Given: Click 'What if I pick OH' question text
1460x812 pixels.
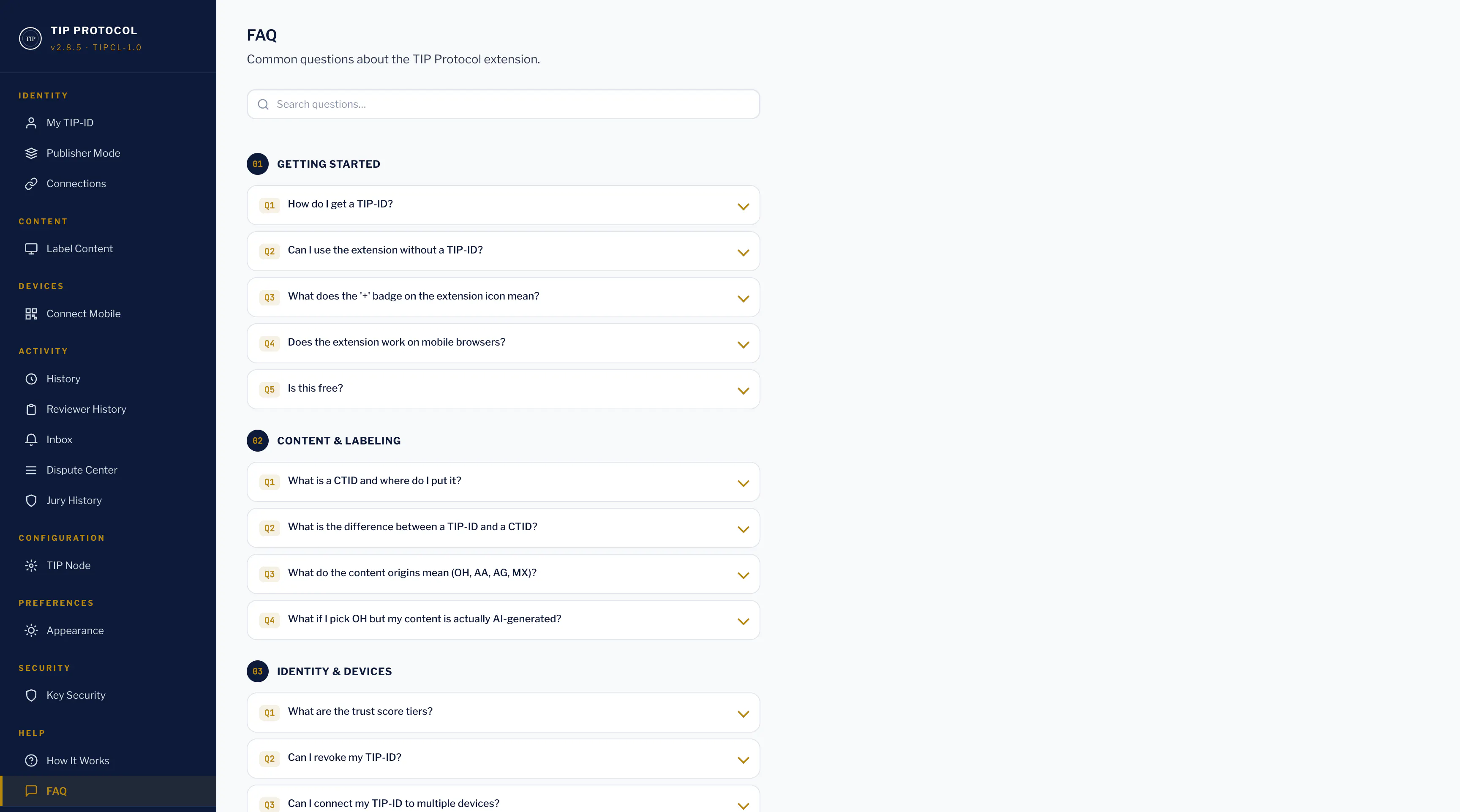Looking at the screenshot, I should (x=425, y=619).
